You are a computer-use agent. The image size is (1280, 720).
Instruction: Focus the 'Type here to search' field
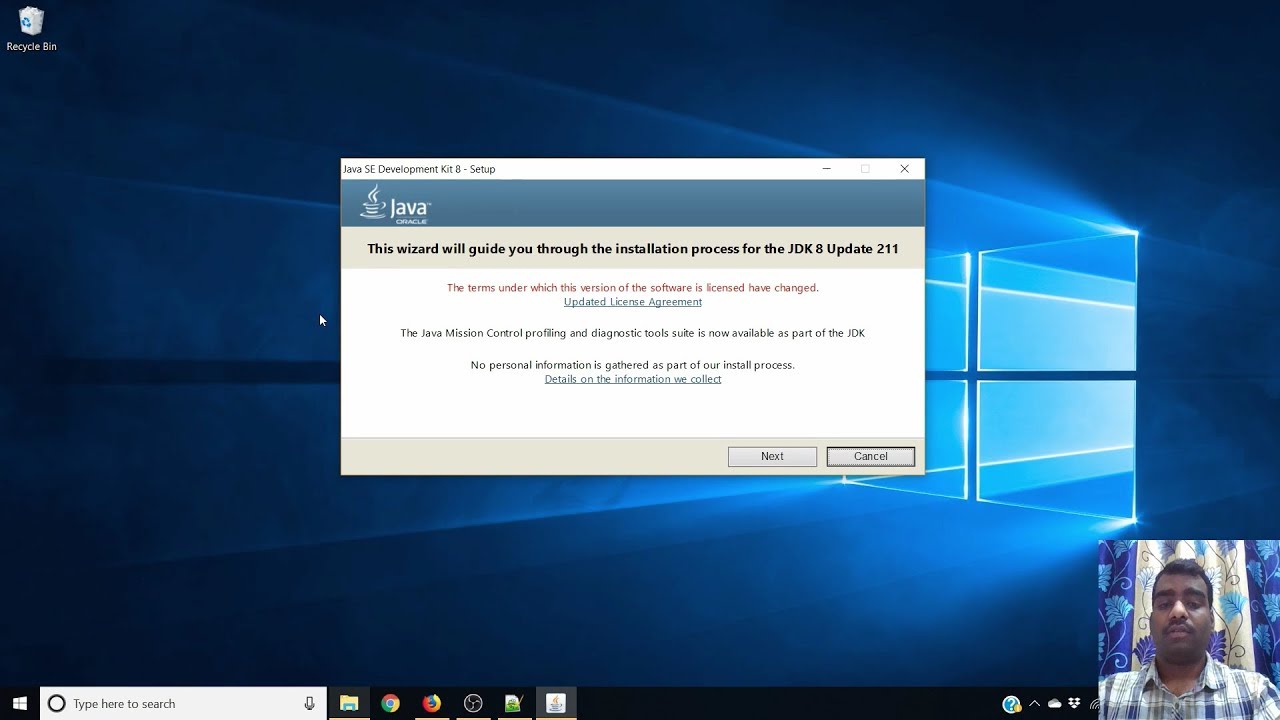tap(183, 704)
